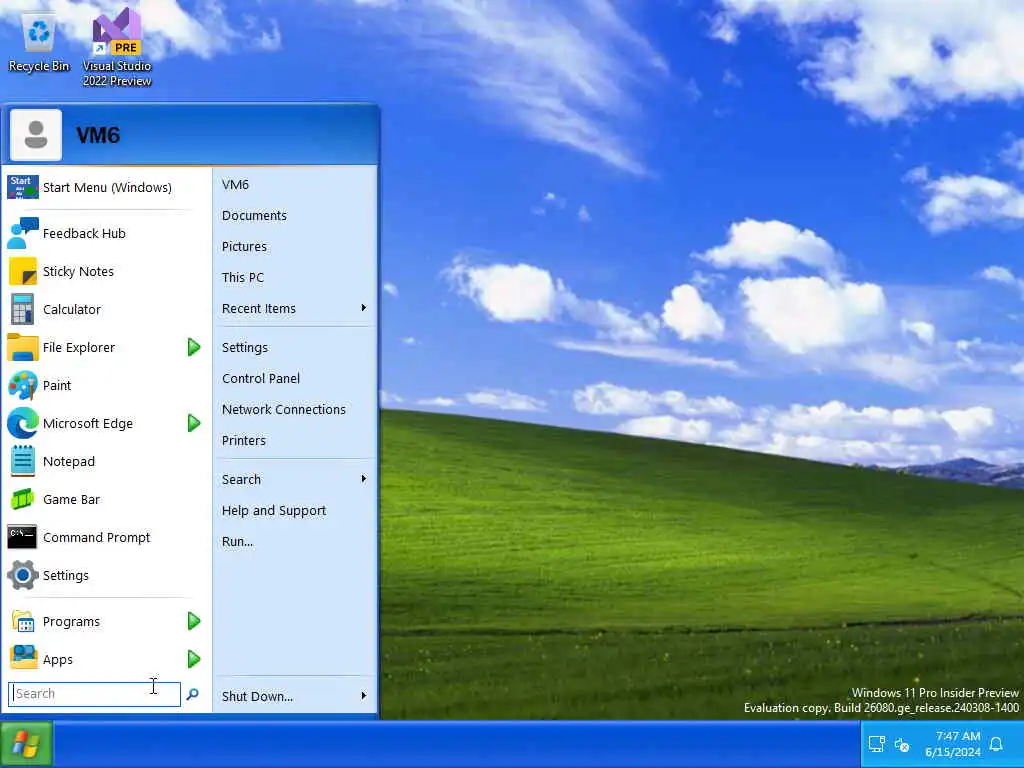This screenshot has height=768, width=1024.
Task: Expand the Microsoft Edge jump list arrow
Action: 193,423
